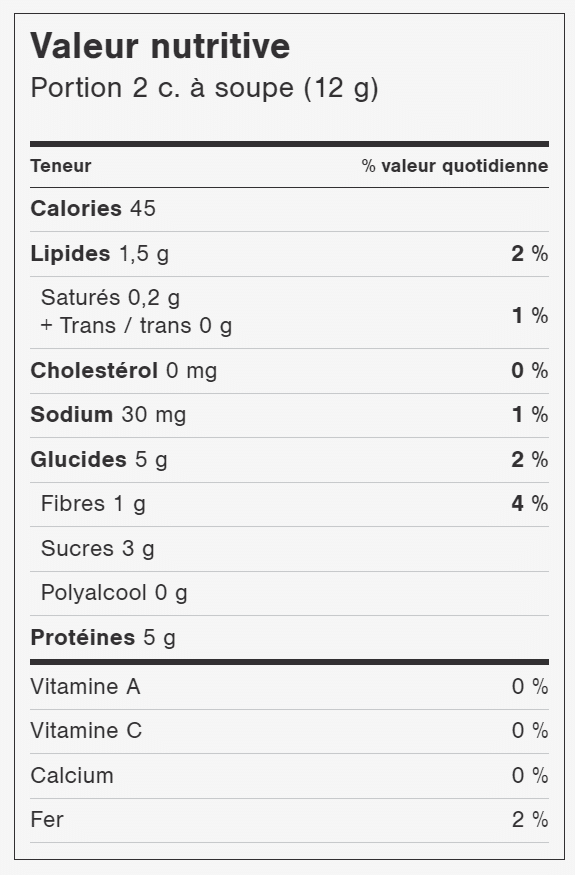Screen dimensions: 575x875
Task: Click the Lipides 2 % value
Action: (530, 254)
